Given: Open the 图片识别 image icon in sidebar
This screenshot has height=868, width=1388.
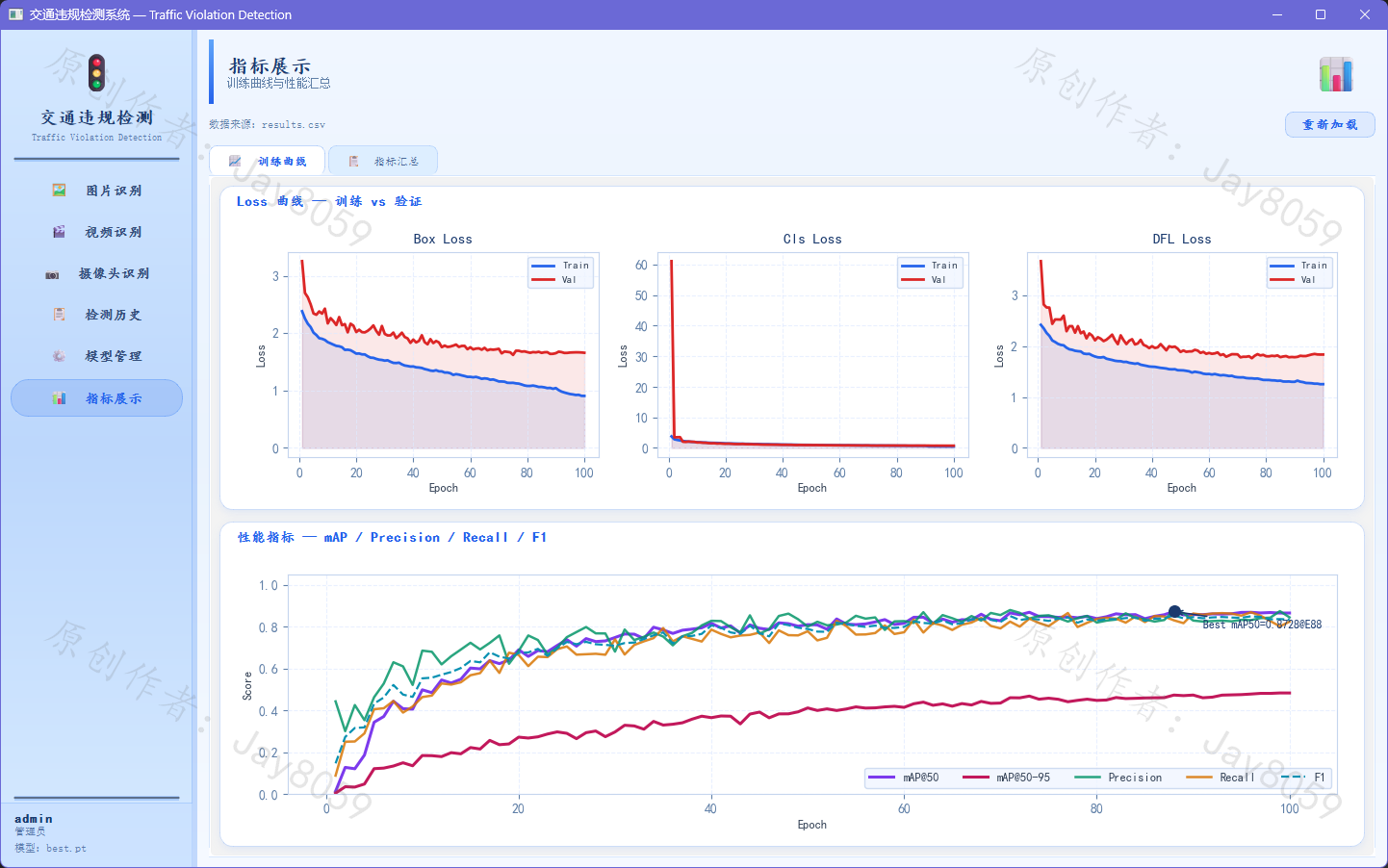Looking at the screenshot, I should point(59,191).
